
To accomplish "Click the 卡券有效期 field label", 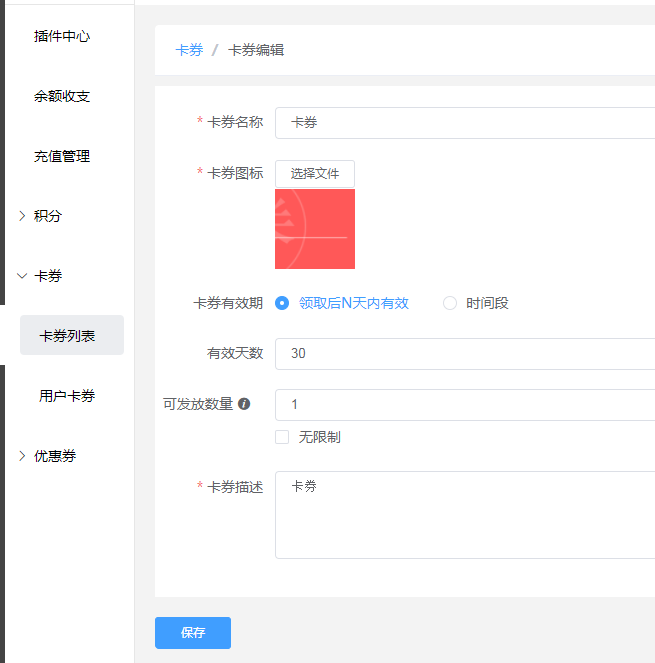I will (x=228, y=303).
